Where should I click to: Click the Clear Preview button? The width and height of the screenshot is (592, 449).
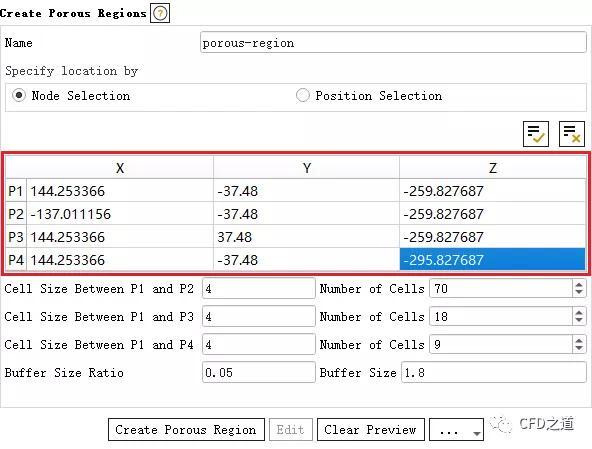(371, 429)
